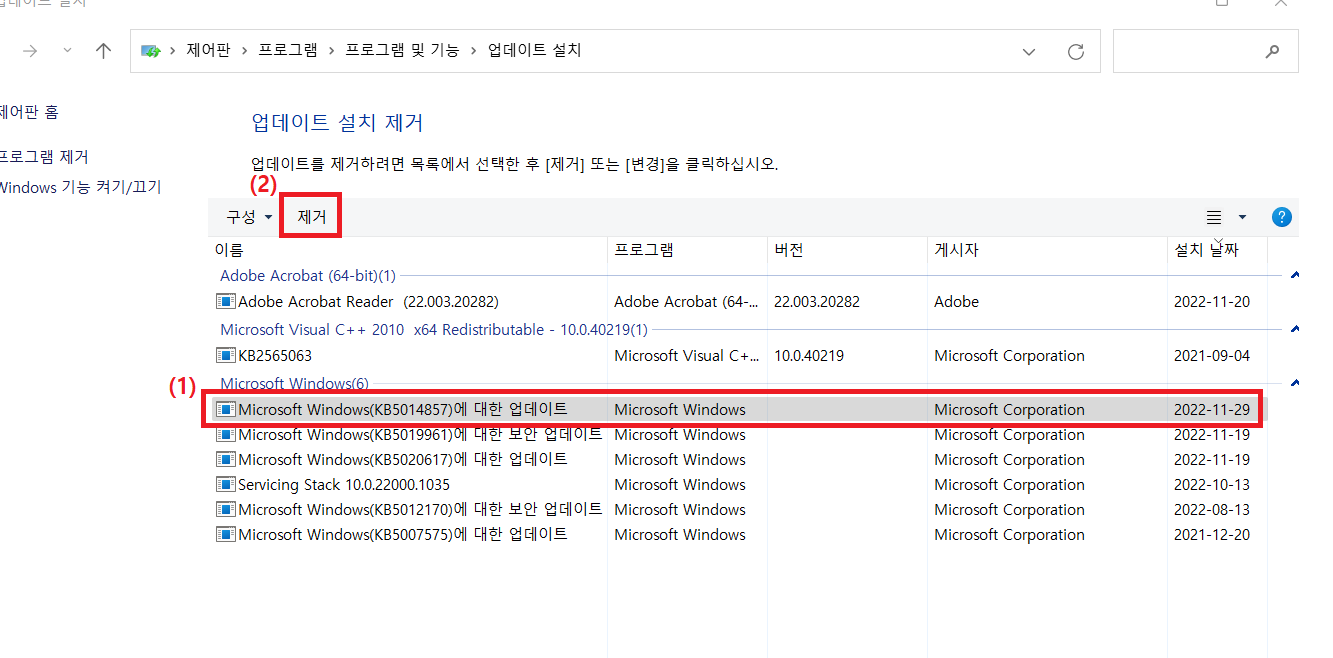Click Microsoft Windows(6) group header
Viewport: 1333px width, 658px height.
(294, 383)
